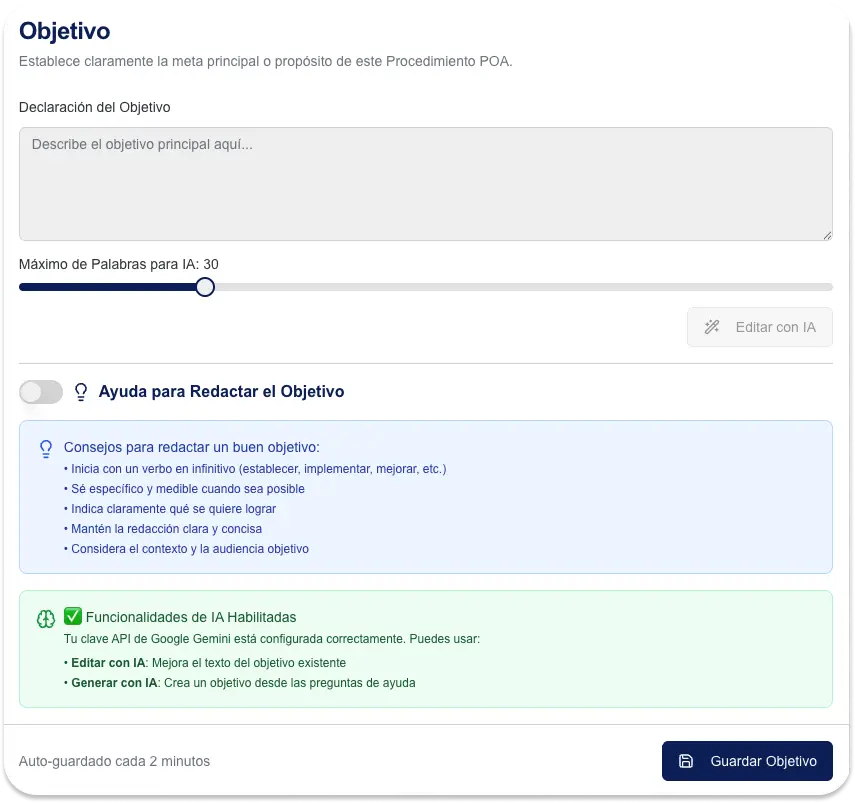855x803 pixels.
Task: Click bold Editar con IA text in green panel
Action: [x=109, y=663]
